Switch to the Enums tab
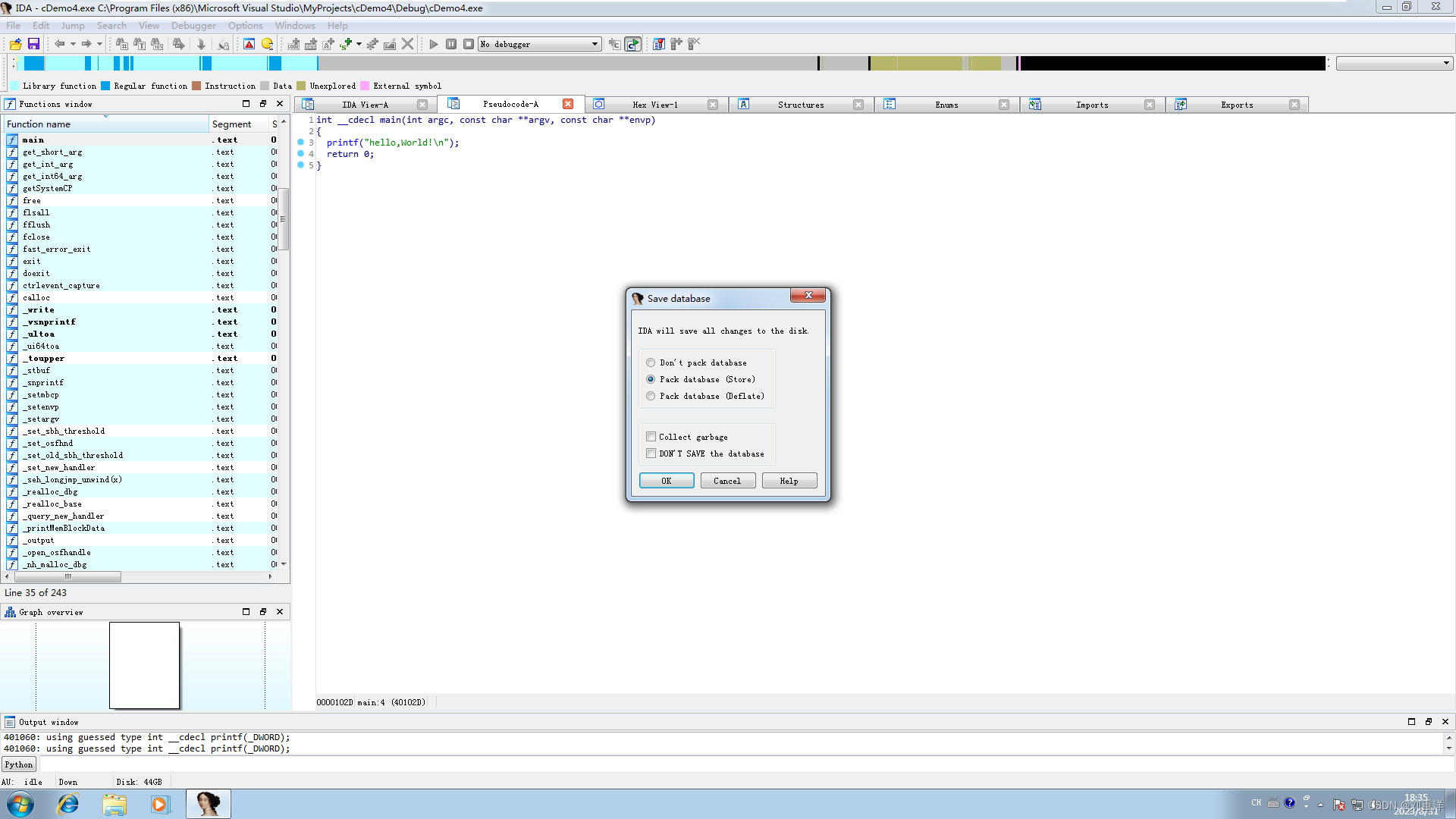The height and width of the screenshot is (819, 1456). 946,105
